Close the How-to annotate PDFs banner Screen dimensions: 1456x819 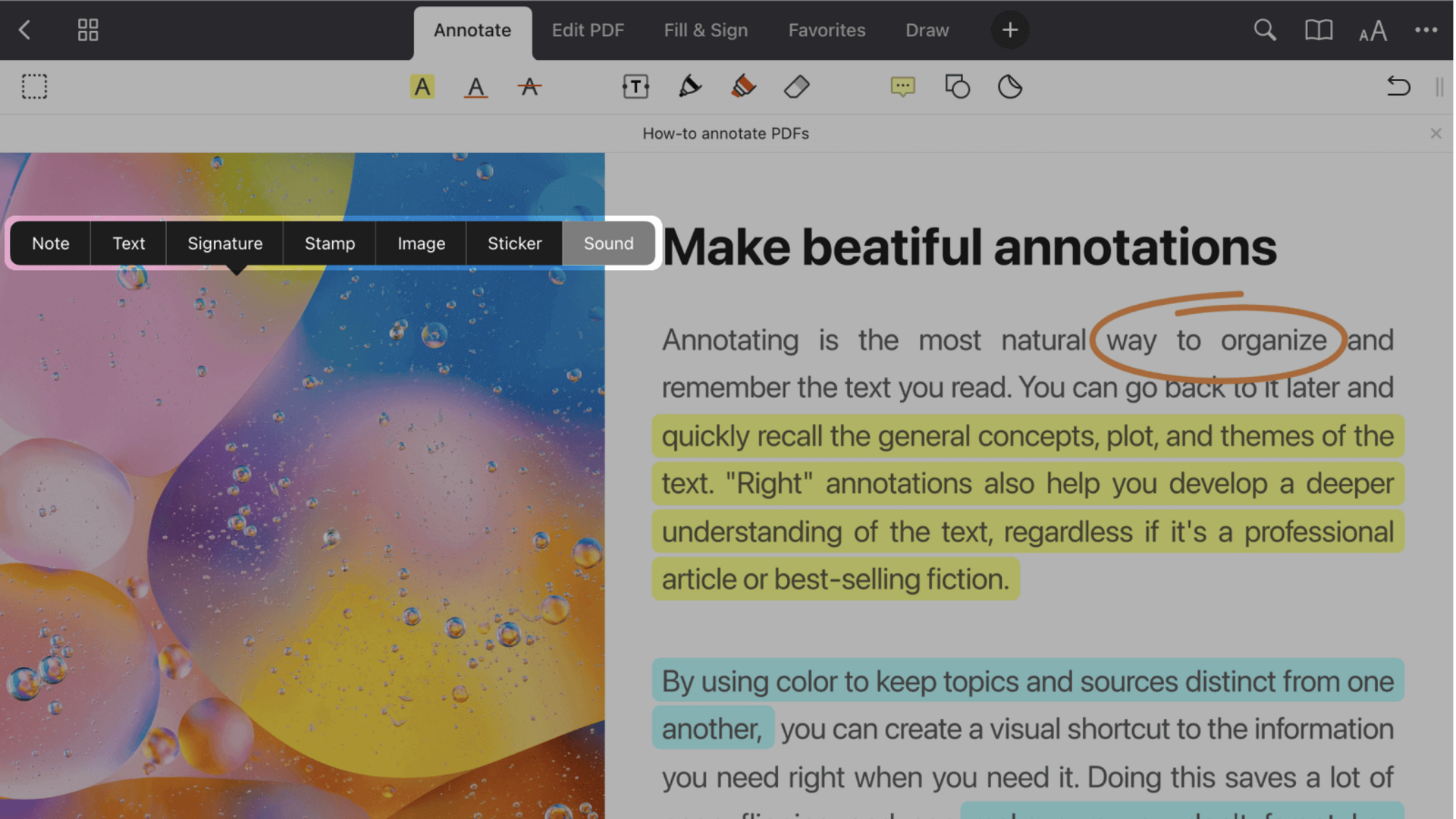pos(1436,133)
